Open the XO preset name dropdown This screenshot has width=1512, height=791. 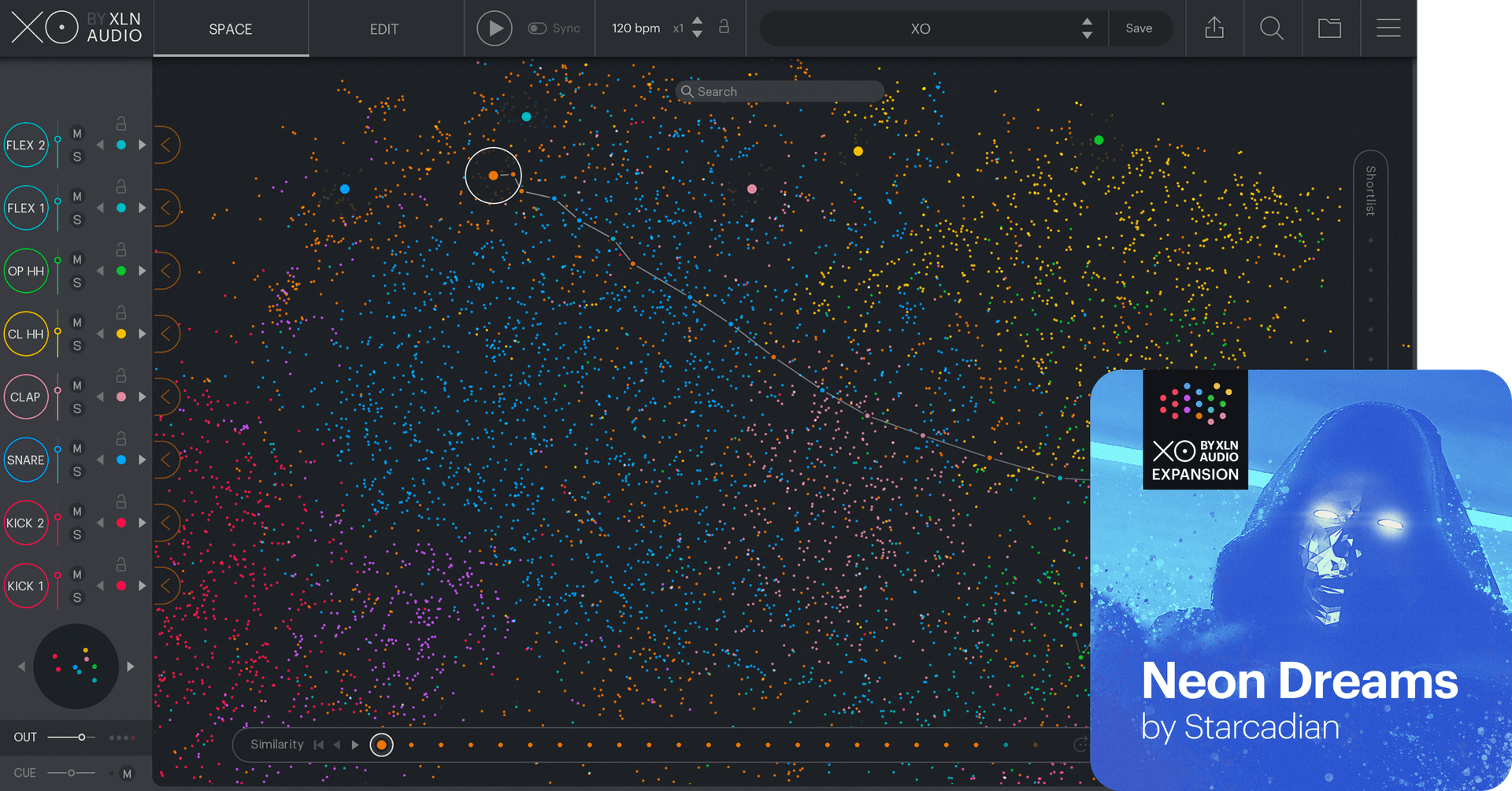click(920, 28)
